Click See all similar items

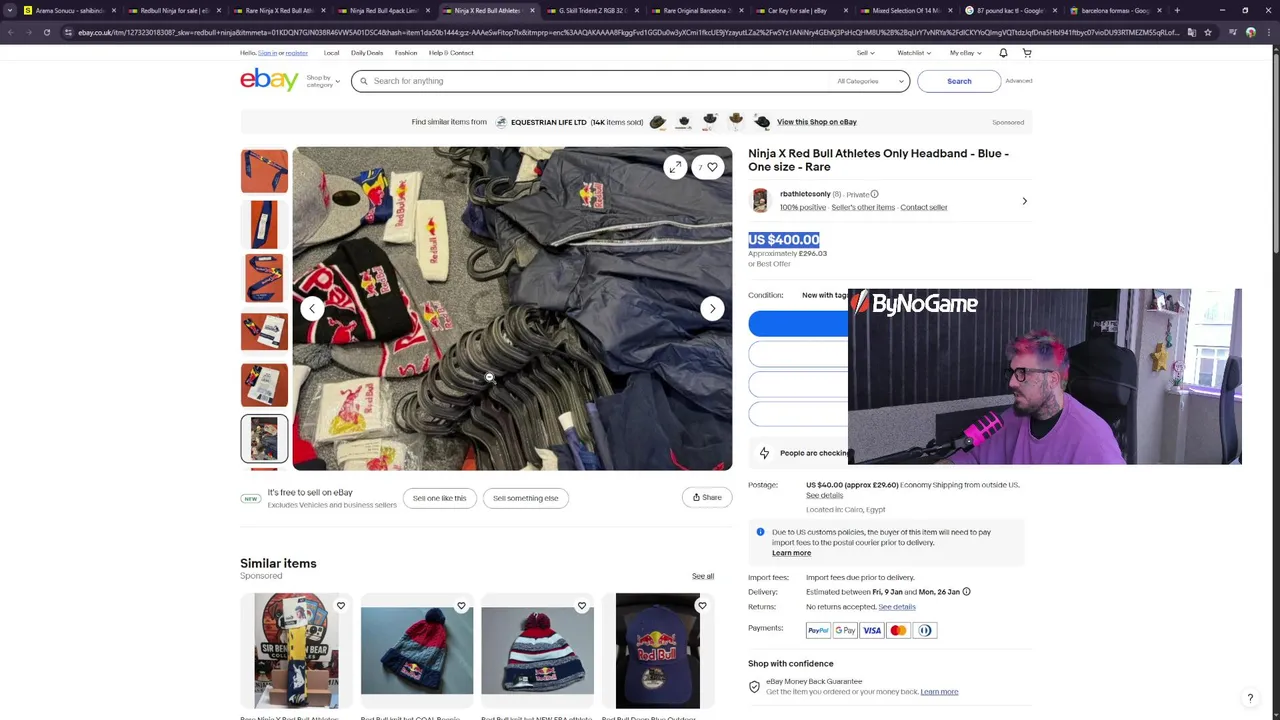[x=703, y=576]
